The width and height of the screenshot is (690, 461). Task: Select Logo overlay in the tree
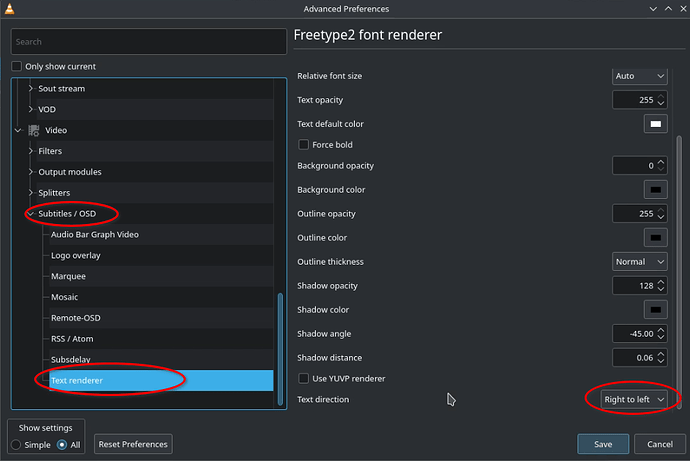pyautogui.click(x=76, y=256)
